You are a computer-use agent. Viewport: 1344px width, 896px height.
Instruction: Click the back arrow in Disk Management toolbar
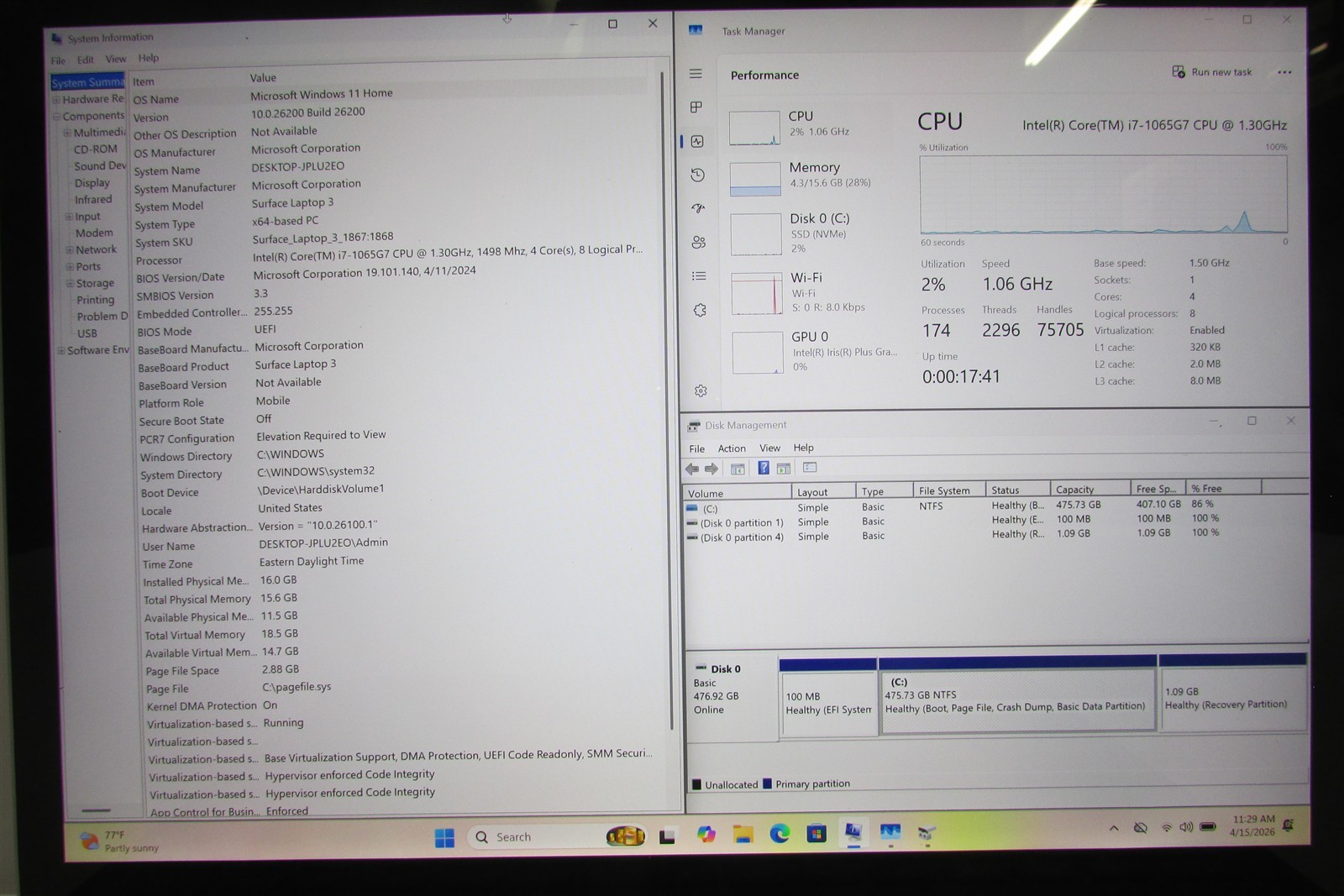692,469
